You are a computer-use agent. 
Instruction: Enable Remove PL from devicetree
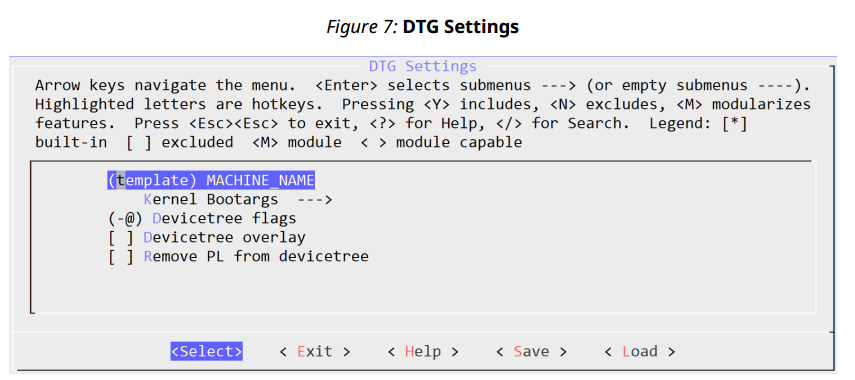pyautogui.click(x=238, y=256)
